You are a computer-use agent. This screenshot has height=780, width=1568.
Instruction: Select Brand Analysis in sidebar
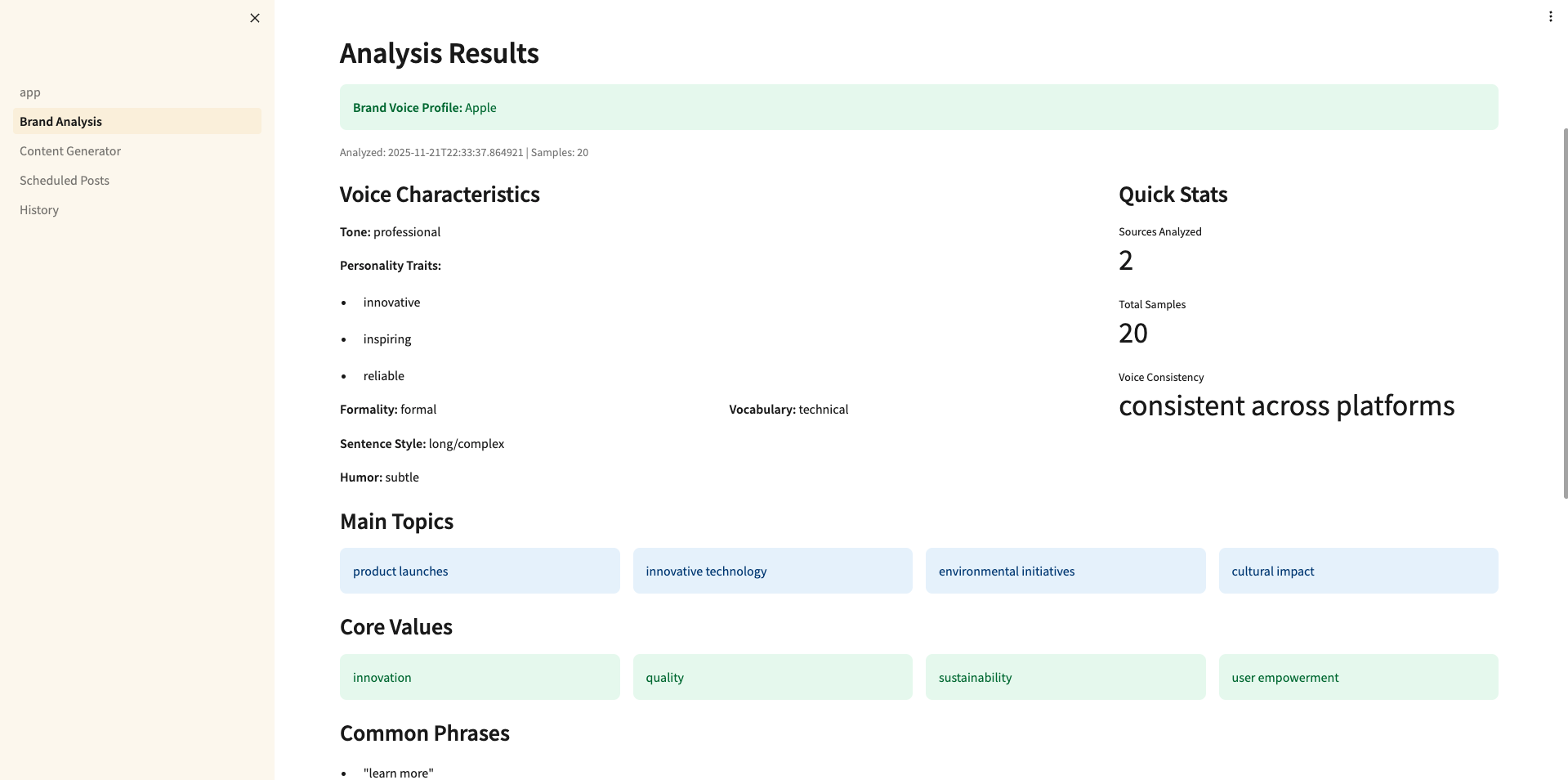[x=61, y=122]
